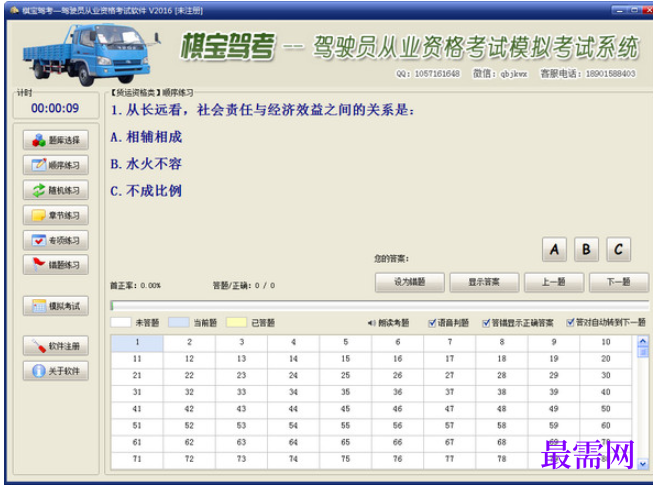
Task: Go to question 11 cell
Action: [137, 359]
